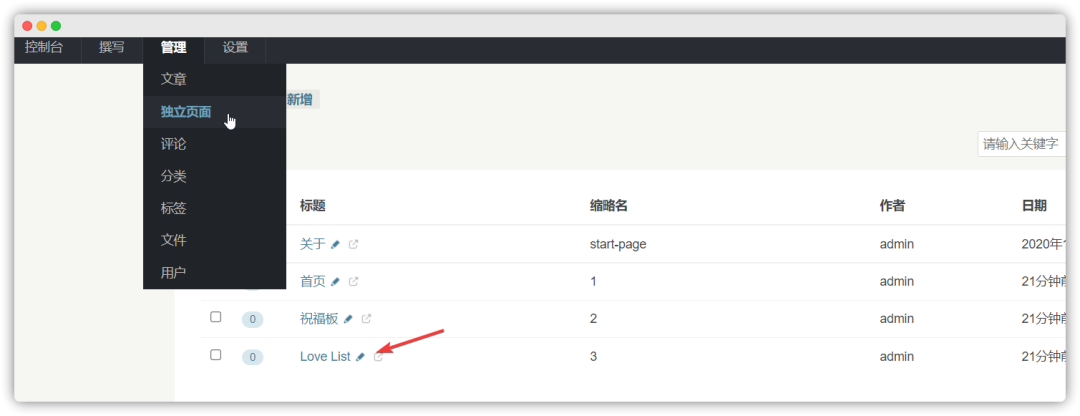This screenshot has height=416, width=1080.
Task: Open the 撰写 menu in the top bar
Action: click(112, 48)
